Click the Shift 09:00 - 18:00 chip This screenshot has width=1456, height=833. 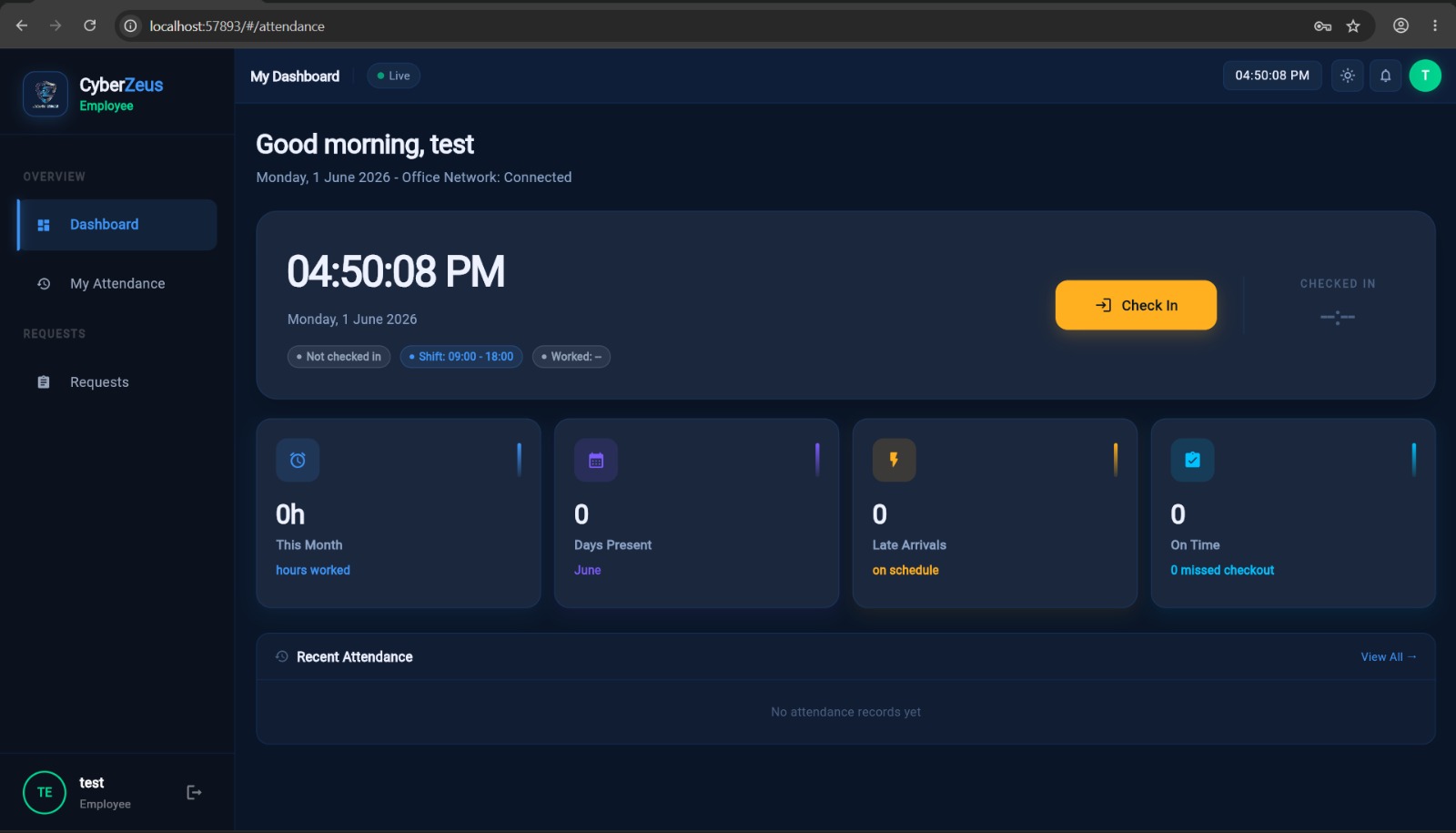click(461, 357)
